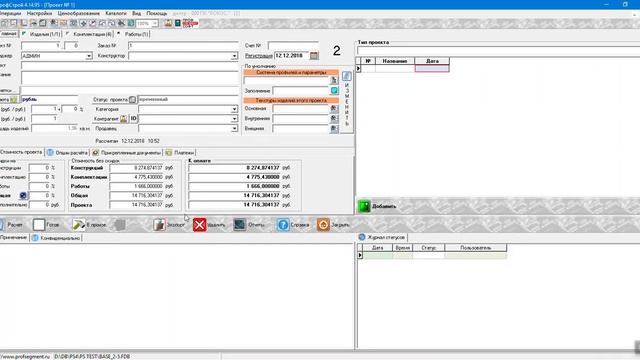Screen dimensions: 640x360
Task: Click the blue question mark Справка icon
Action: point(283,224)
